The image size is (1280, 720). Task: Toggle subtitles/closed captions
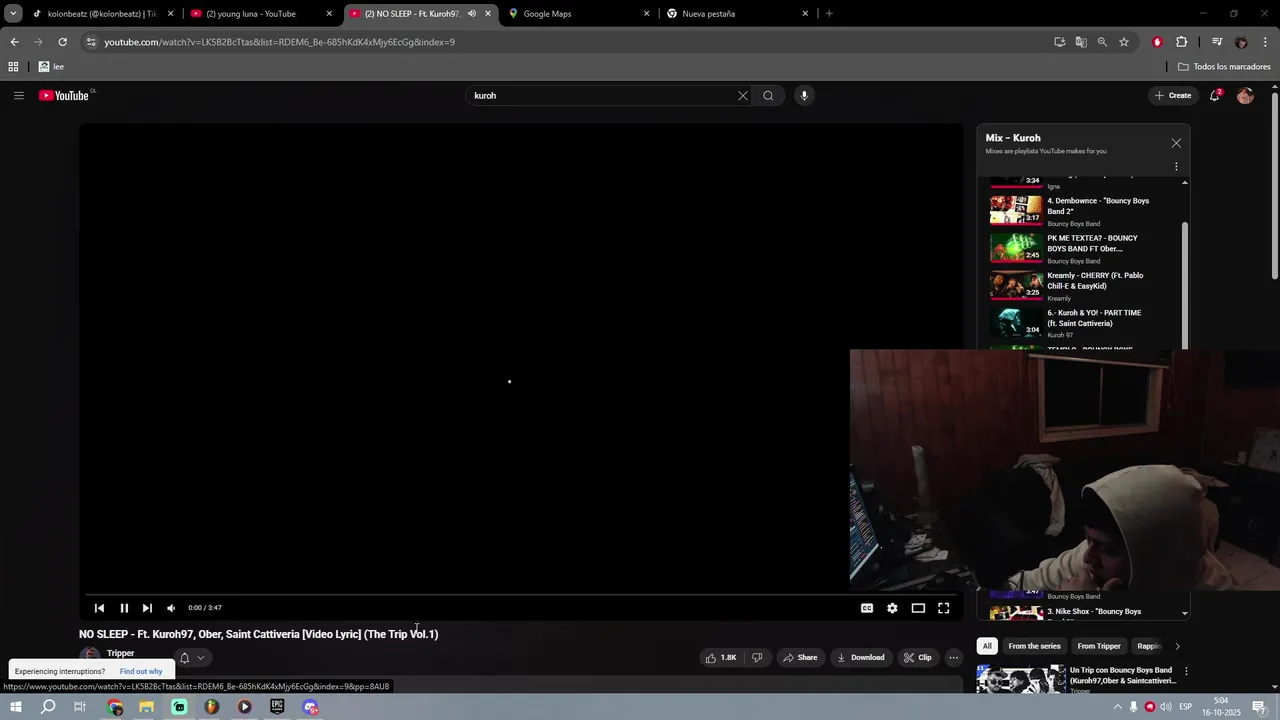867,608
